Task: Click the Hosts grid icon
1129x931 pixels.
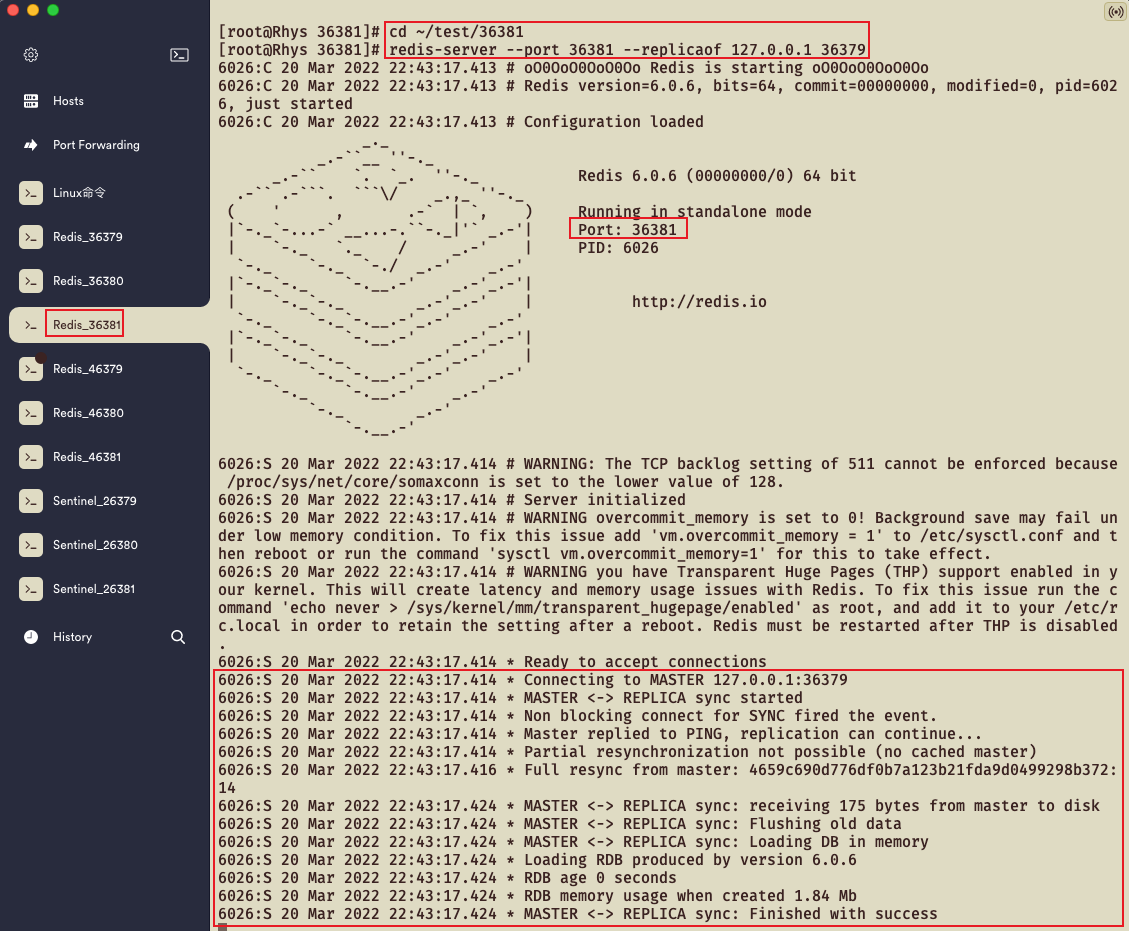Action: (x=31, y=101)
